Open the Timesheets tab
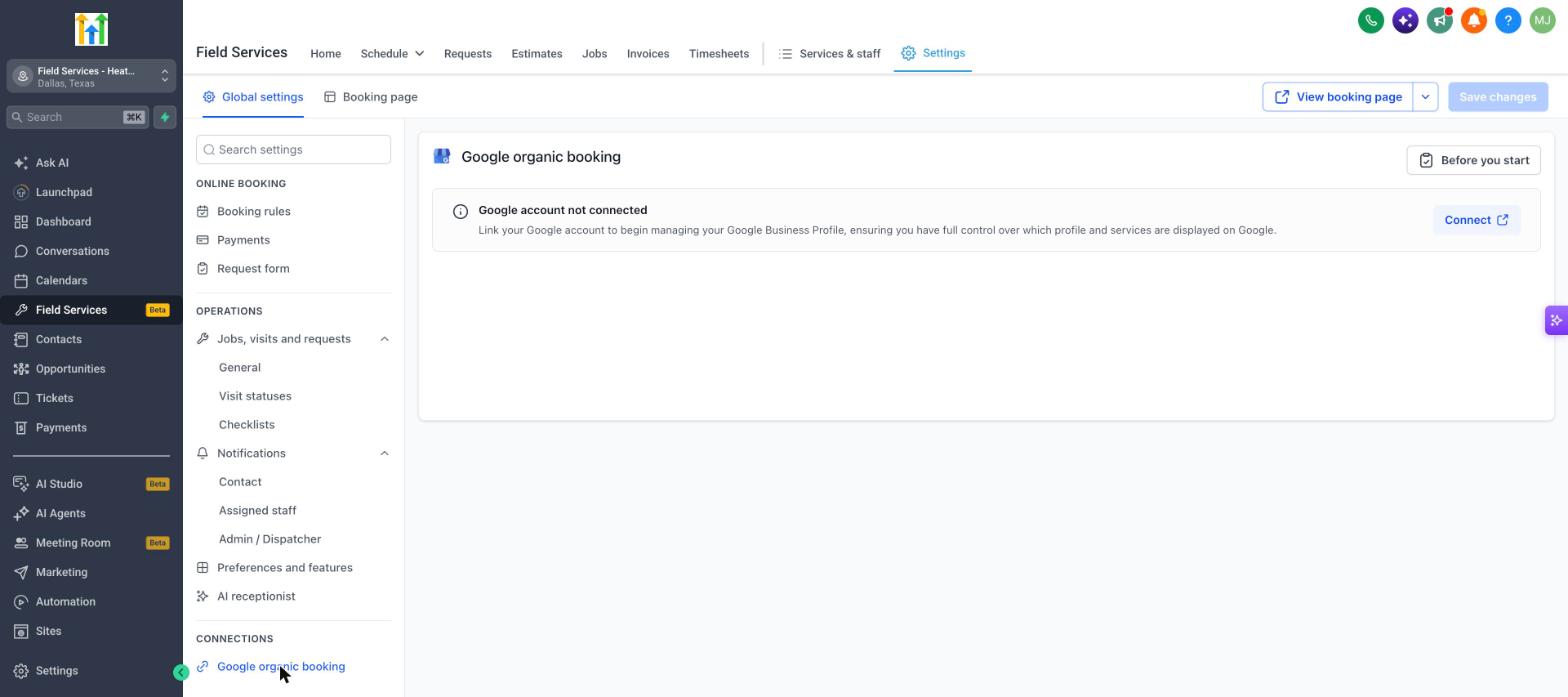The image size is (1568, 697). (x=719, y=53)
